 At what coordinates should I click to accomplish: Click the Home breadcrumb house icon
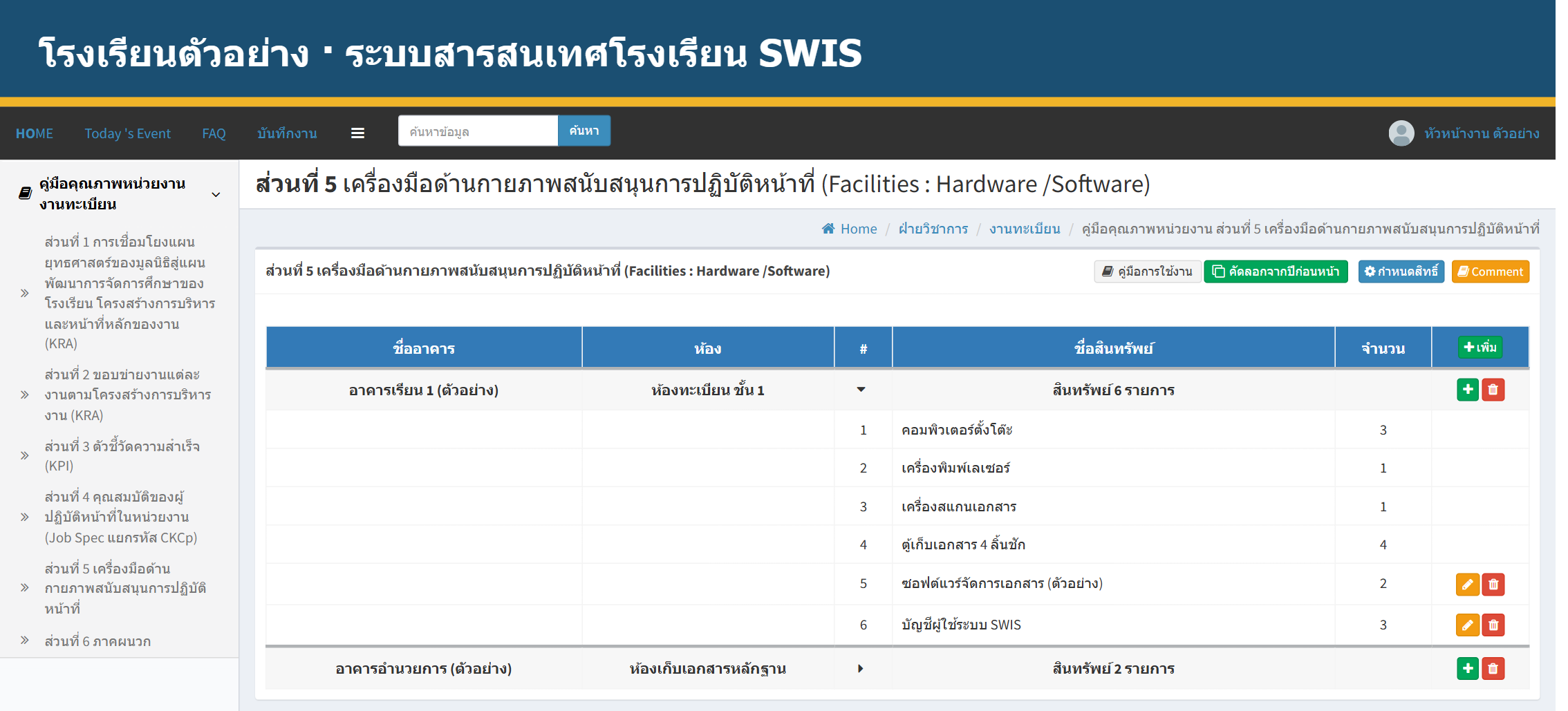[x=828, y=229]
